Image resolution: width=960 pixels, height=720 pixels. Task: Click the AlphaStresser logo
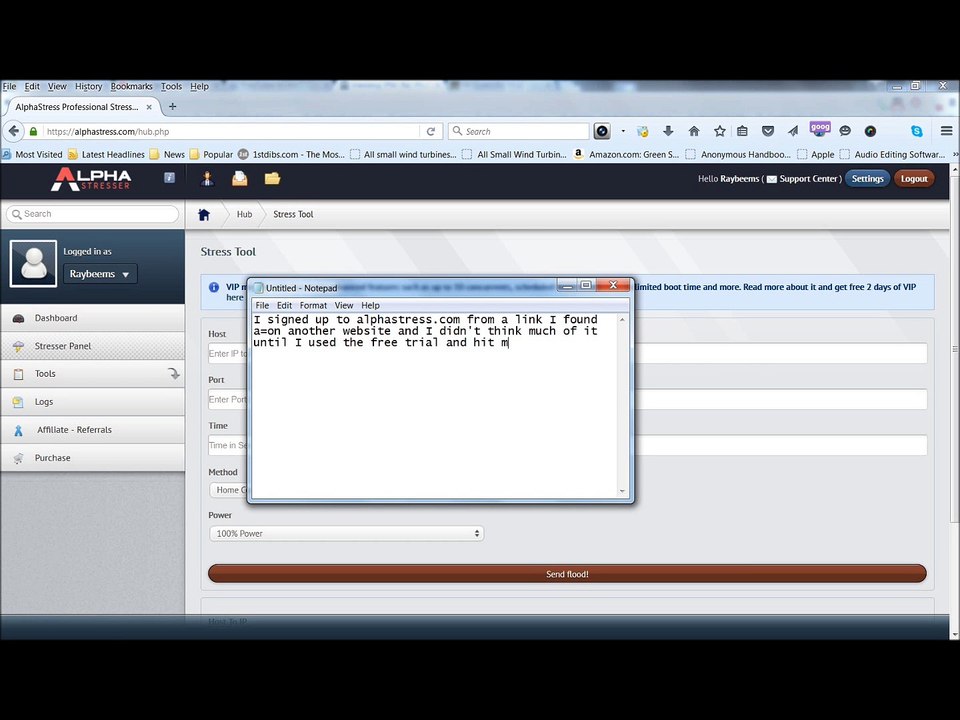tap(91, 179)
